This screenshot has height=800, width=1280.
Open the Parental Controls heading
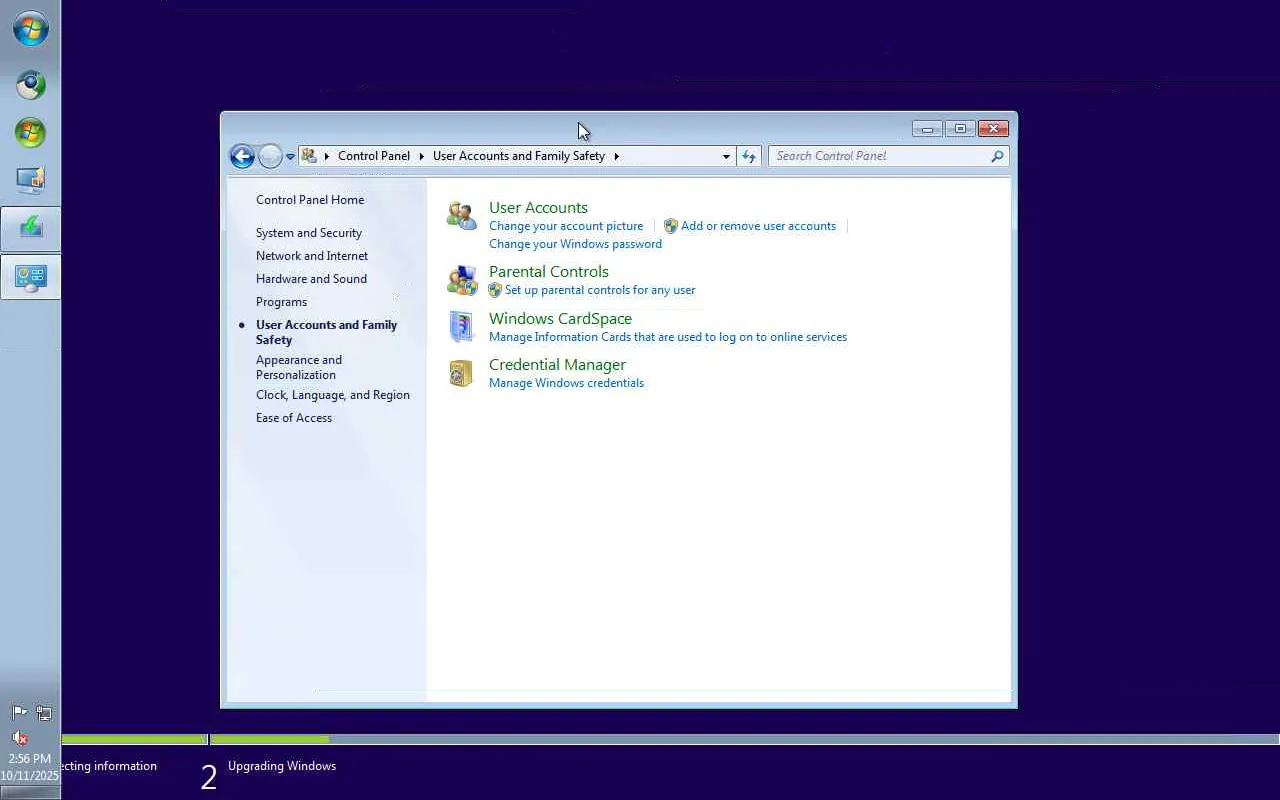pos(549,272)
